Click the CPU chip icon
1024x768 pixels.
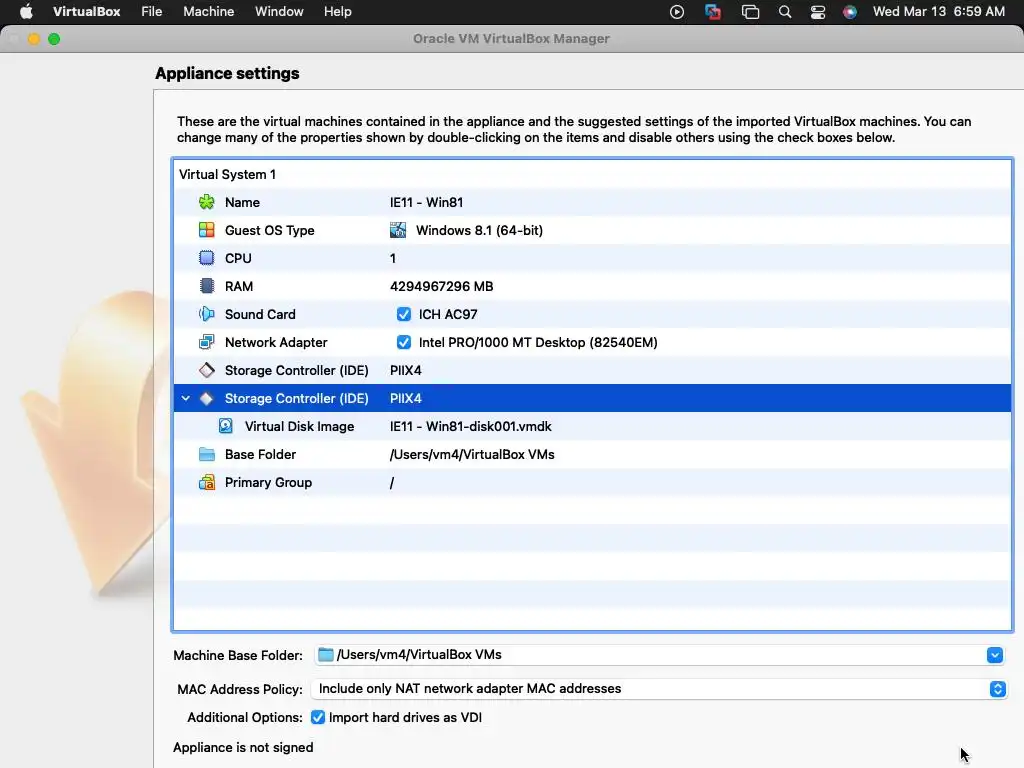click(207, 258)
